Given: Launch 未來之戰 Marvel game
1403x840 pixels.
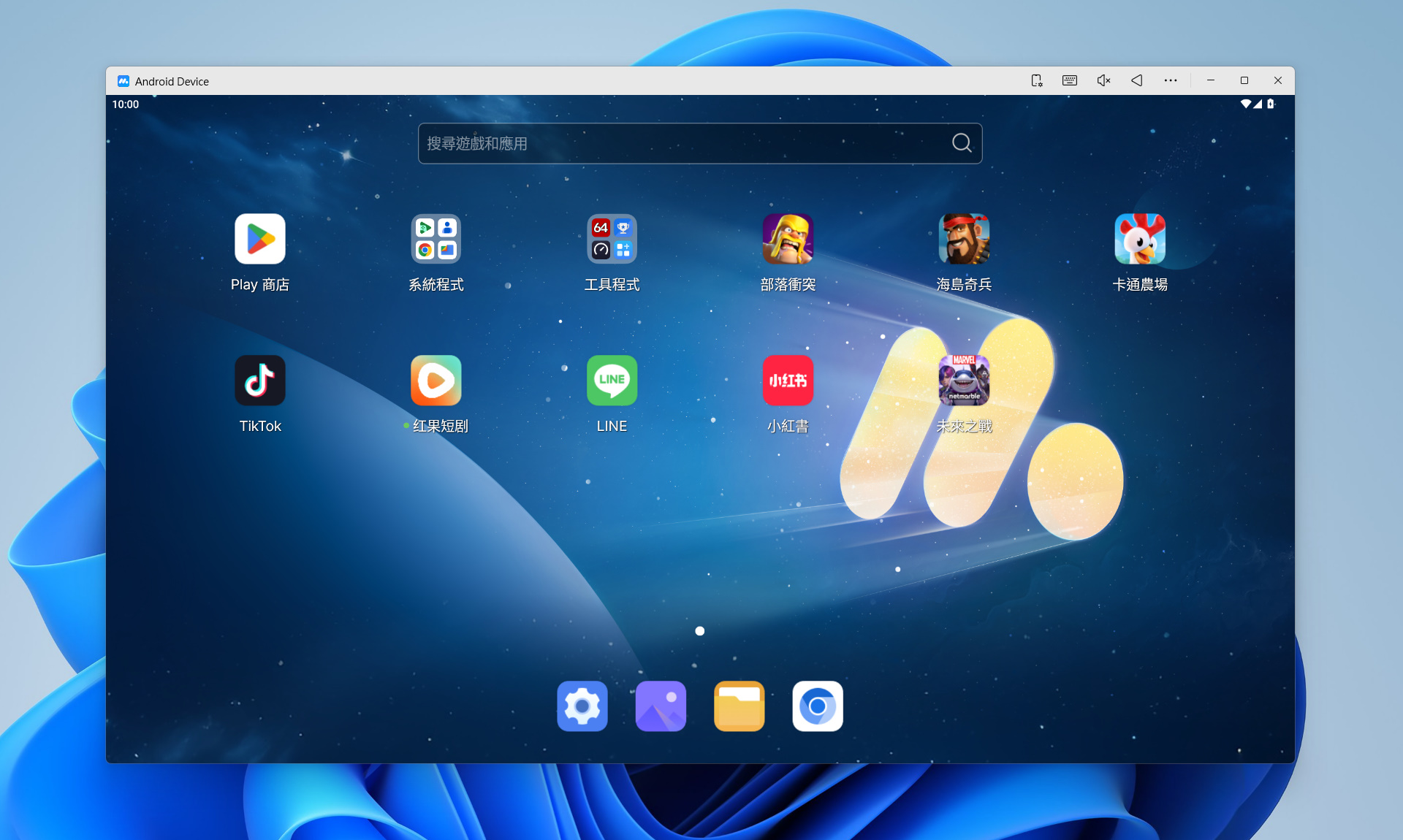Looking at the screenshot, I should coord(964,381).
